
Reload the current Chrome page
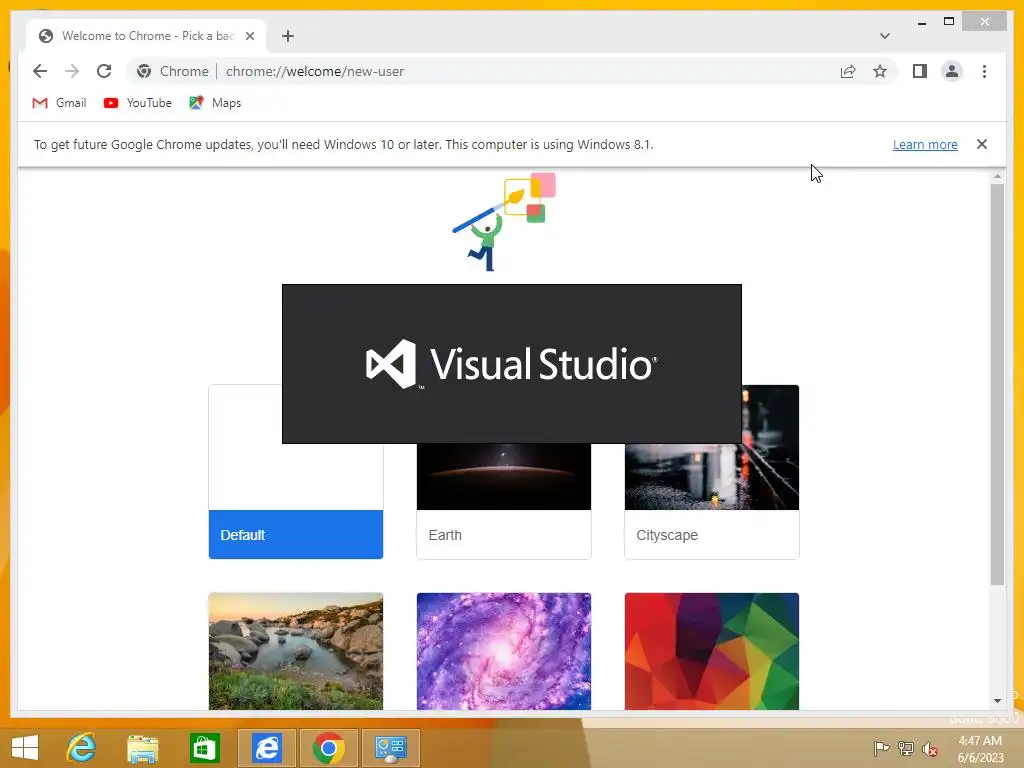(104, 71)
